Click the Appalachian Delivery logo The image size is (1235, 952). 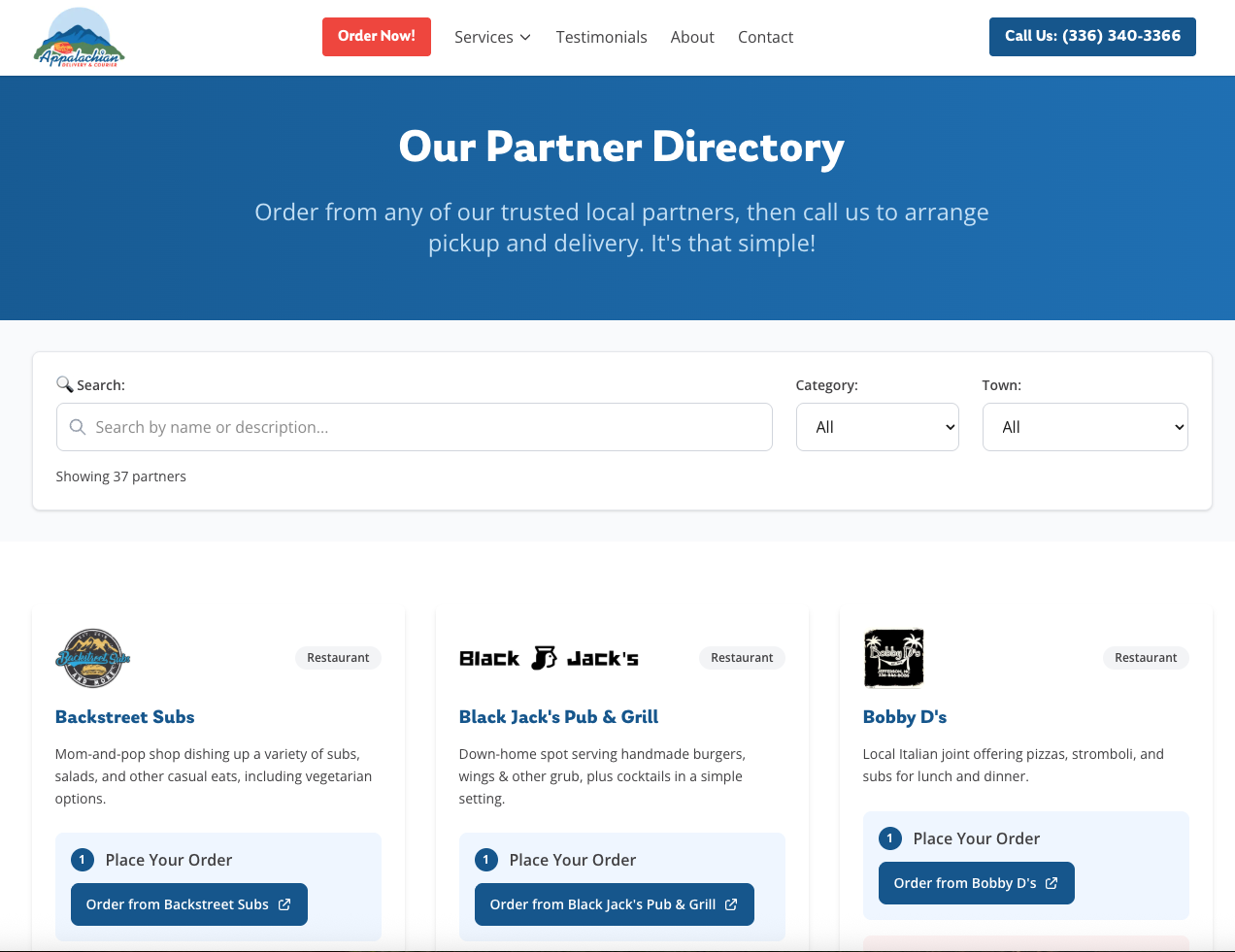(79, 38)
